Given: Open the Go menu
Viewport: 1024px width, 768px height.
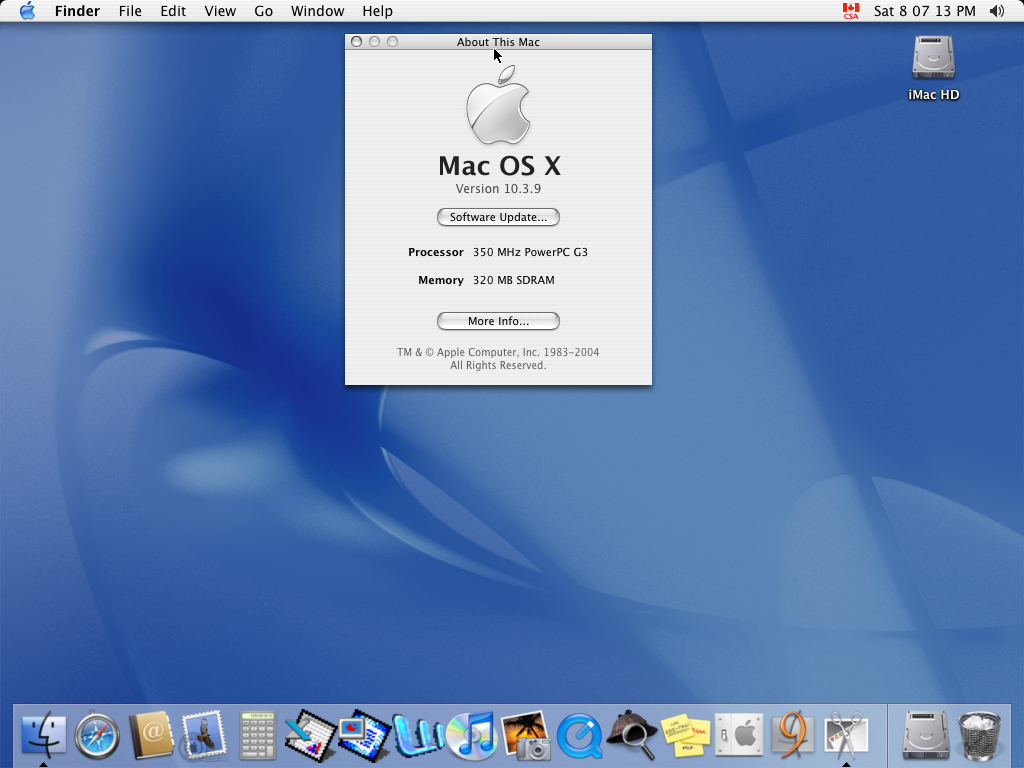Looking at the screenshot, I should pos(263,11).
